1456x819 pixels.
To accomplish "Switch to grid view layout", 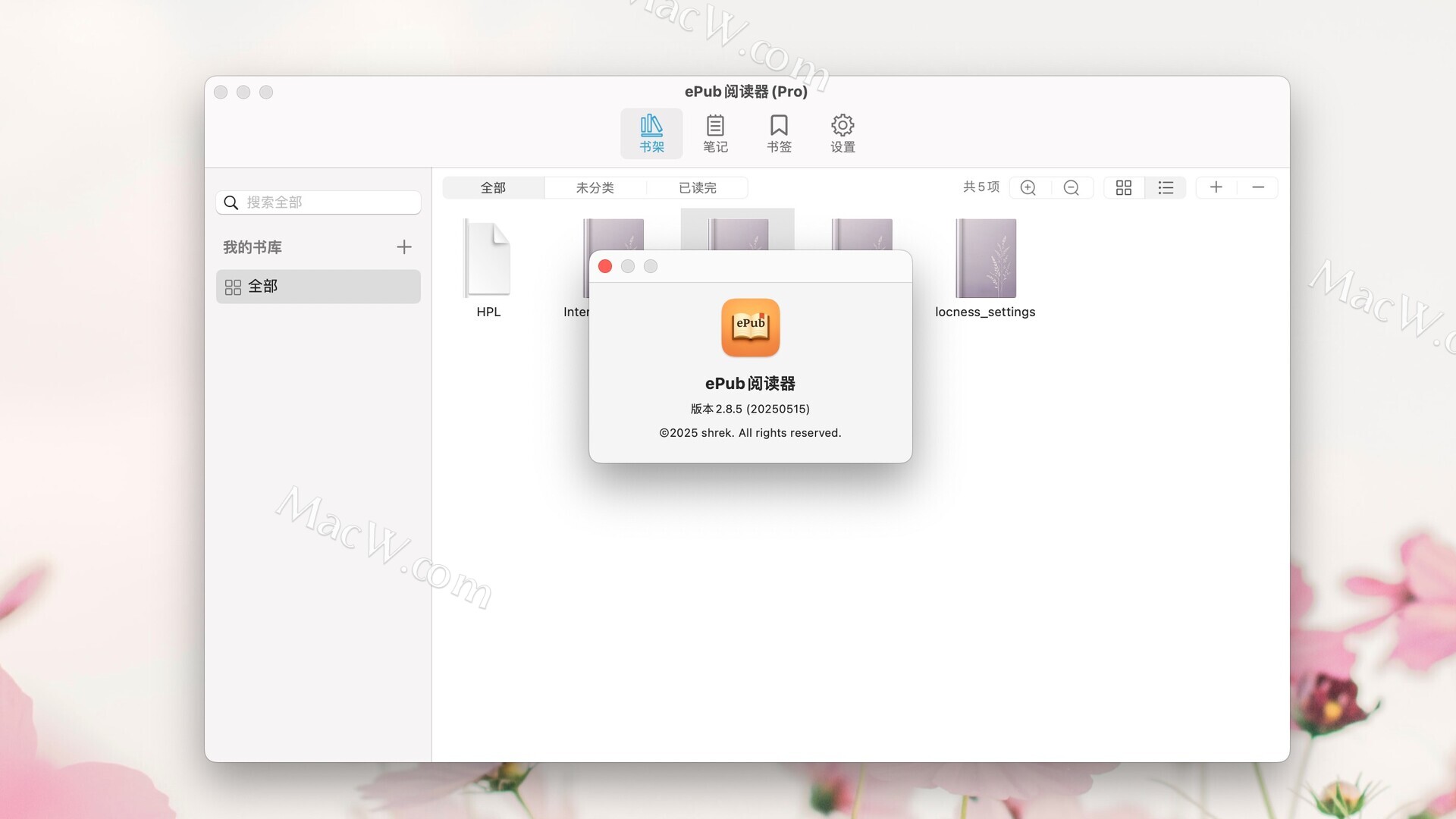I will tap(1124, 187).
